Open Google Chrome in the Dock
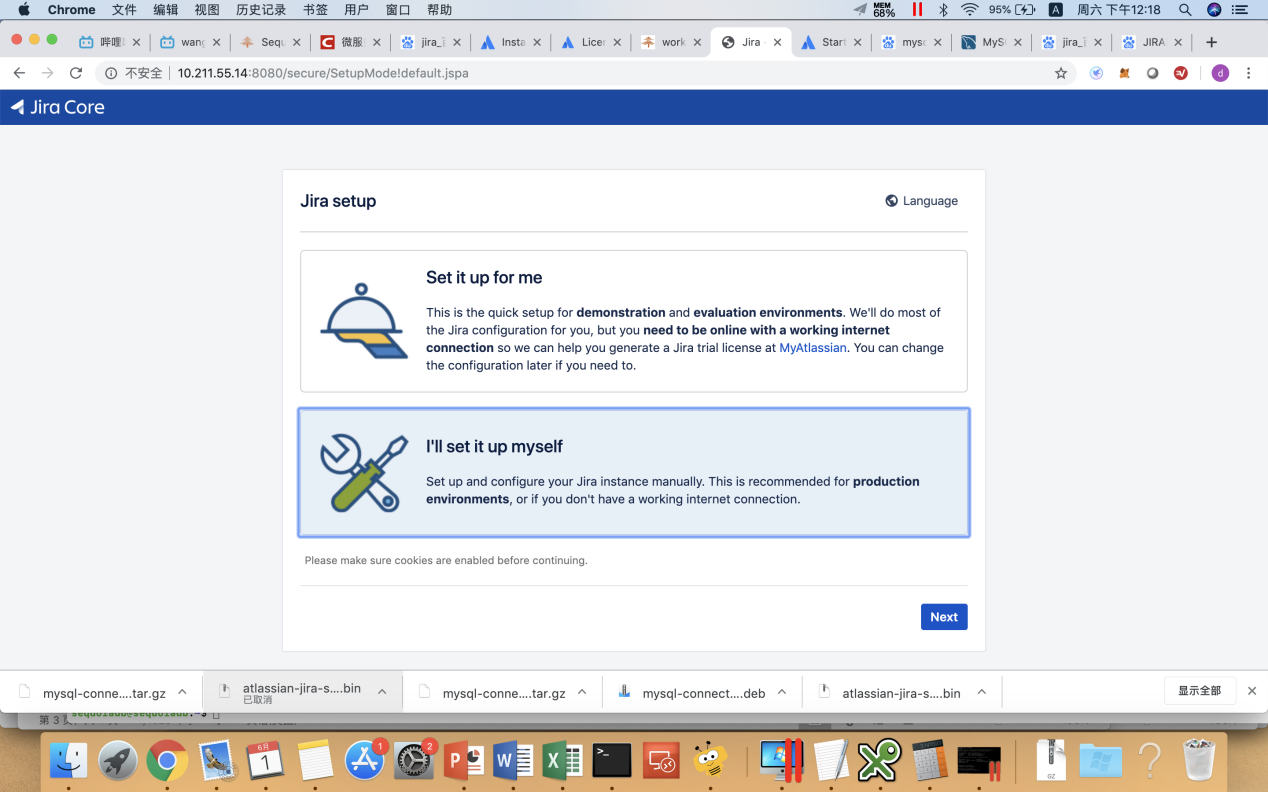 tap(167, 762)
